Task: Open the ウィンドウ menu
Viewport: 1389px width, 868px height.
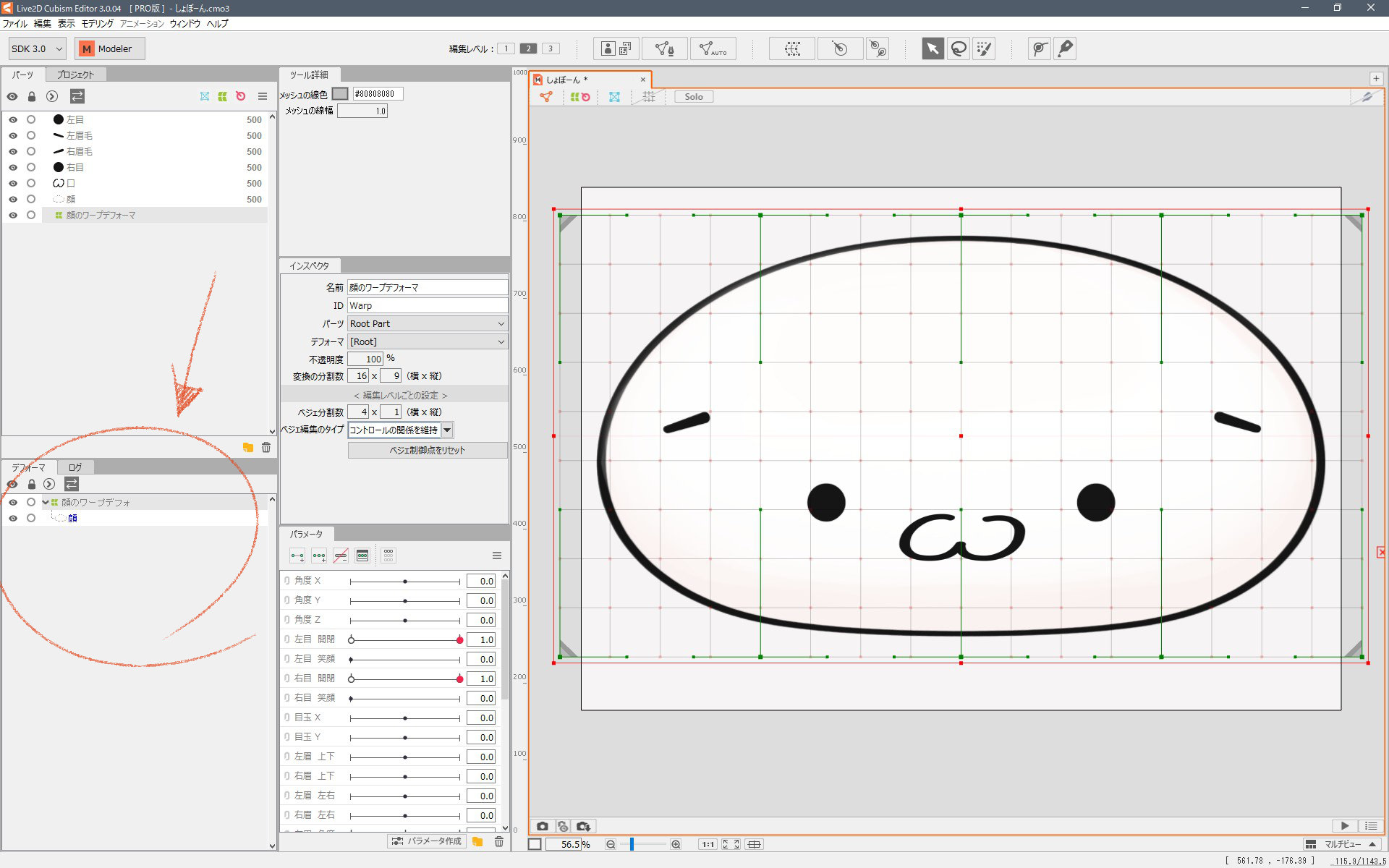Action: click(x=185, y=24)
